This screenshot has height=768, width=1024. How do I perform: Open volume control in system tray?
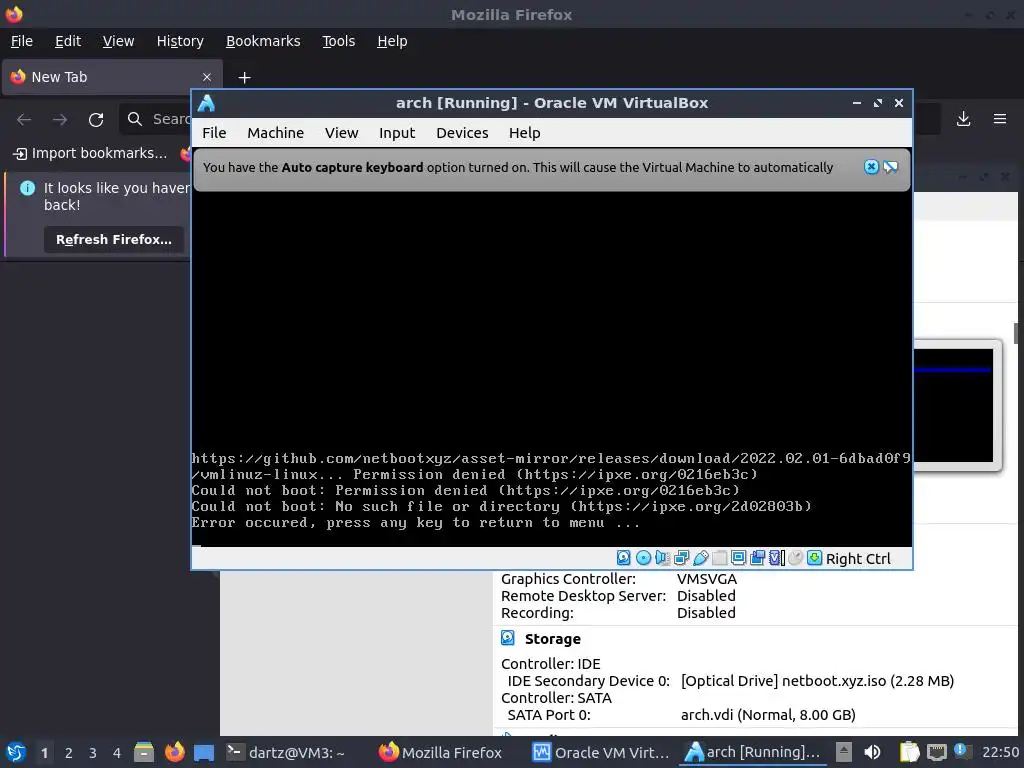click(x=872, y=752)
